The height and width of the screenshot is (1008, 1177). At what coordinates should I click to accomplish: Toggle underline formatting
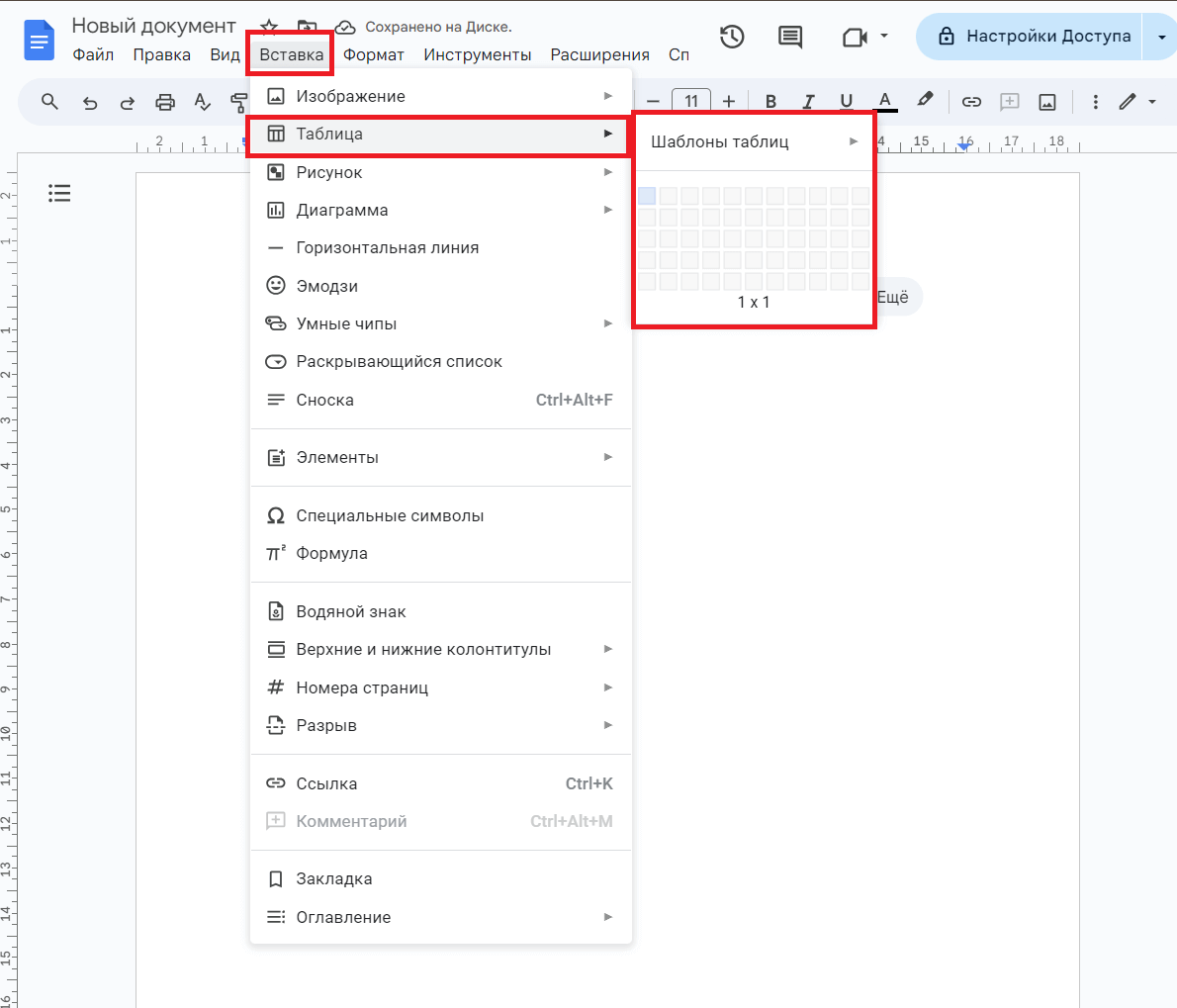coord(846,102)
